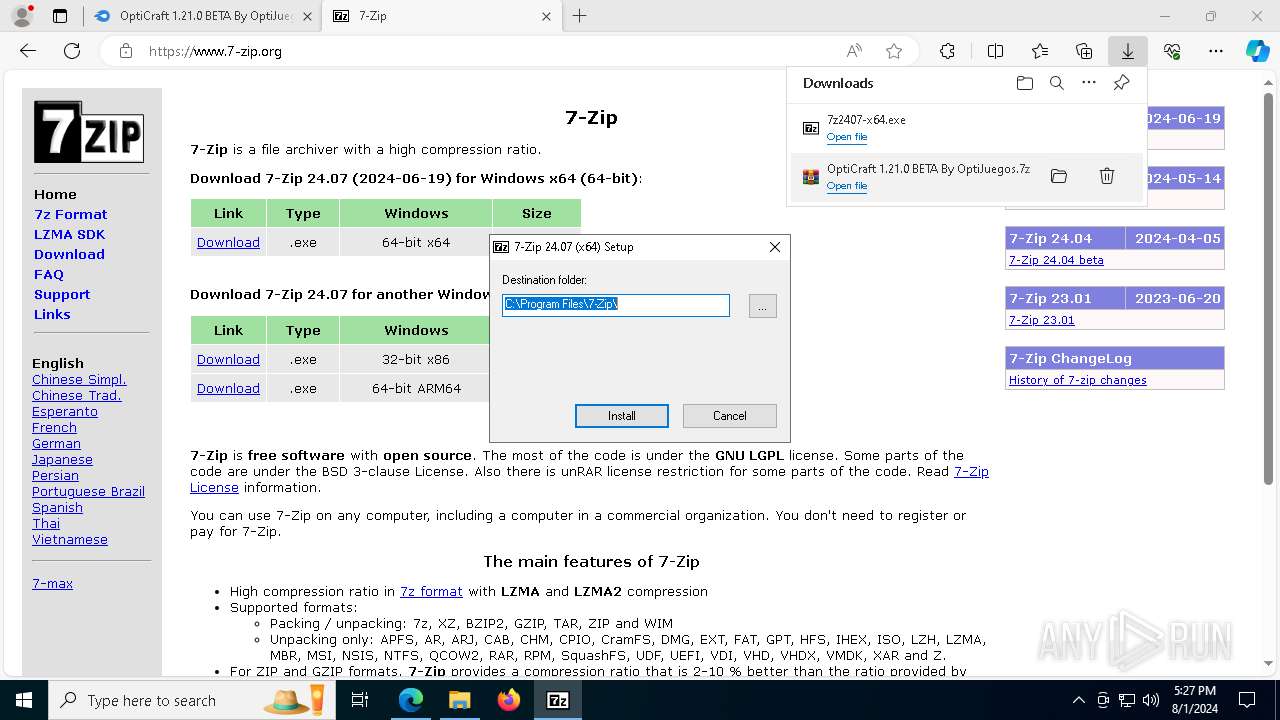Open Support page link
1280x720 pixels.
[62, 294]
